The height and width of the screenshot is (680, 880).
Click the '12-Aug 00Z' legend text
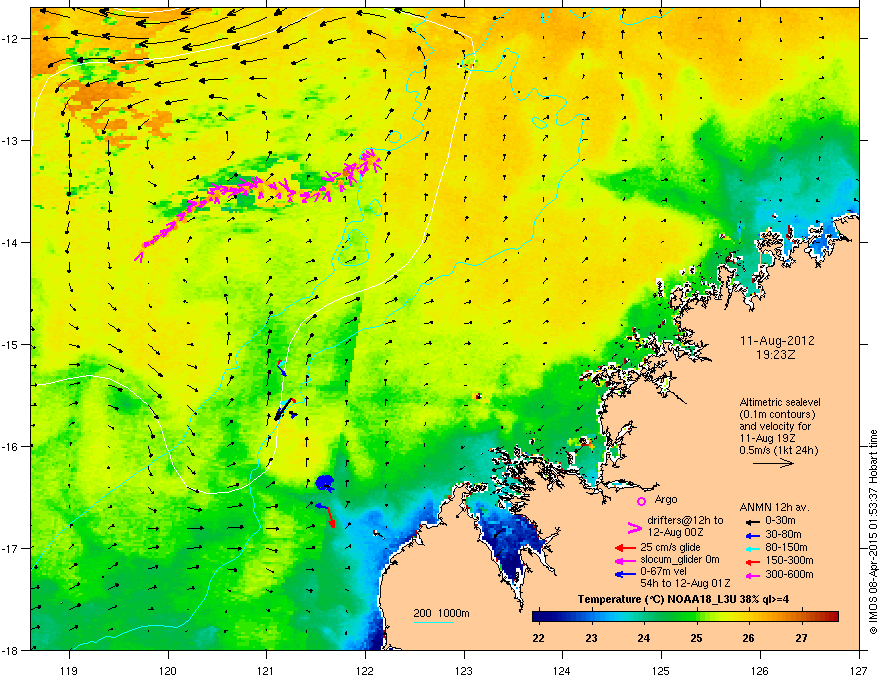click(675, 532)
